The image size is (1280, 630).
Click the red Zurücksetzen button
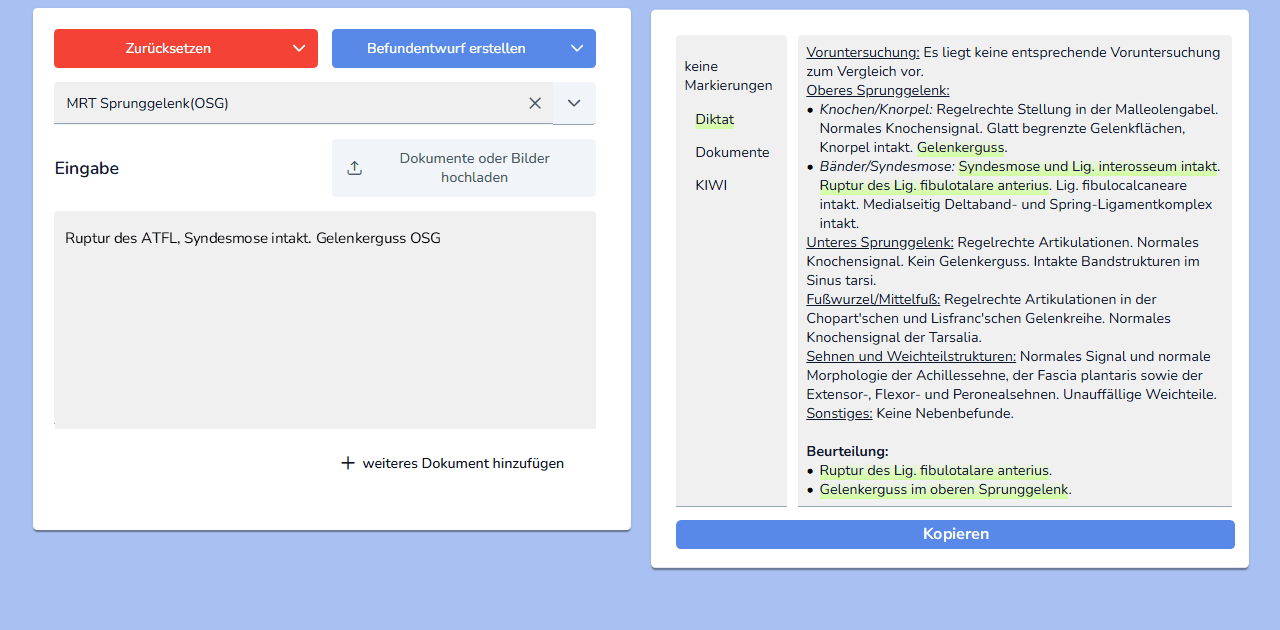coord(168,48)
